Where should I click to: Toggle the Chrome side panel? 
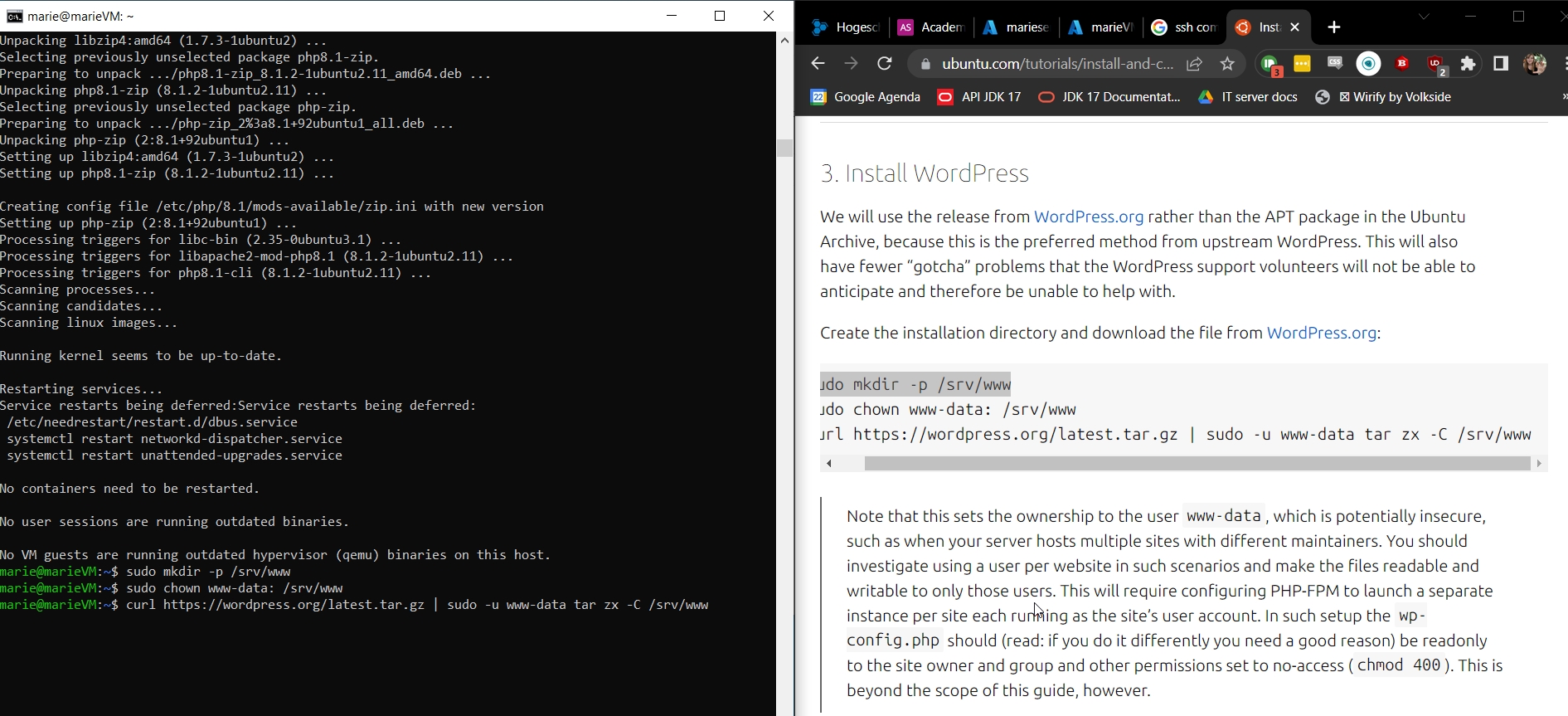point(1501,64)
